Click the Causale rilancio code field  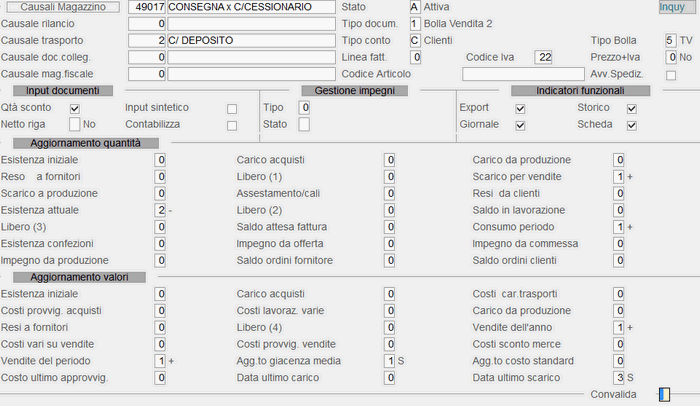point(147,24)
